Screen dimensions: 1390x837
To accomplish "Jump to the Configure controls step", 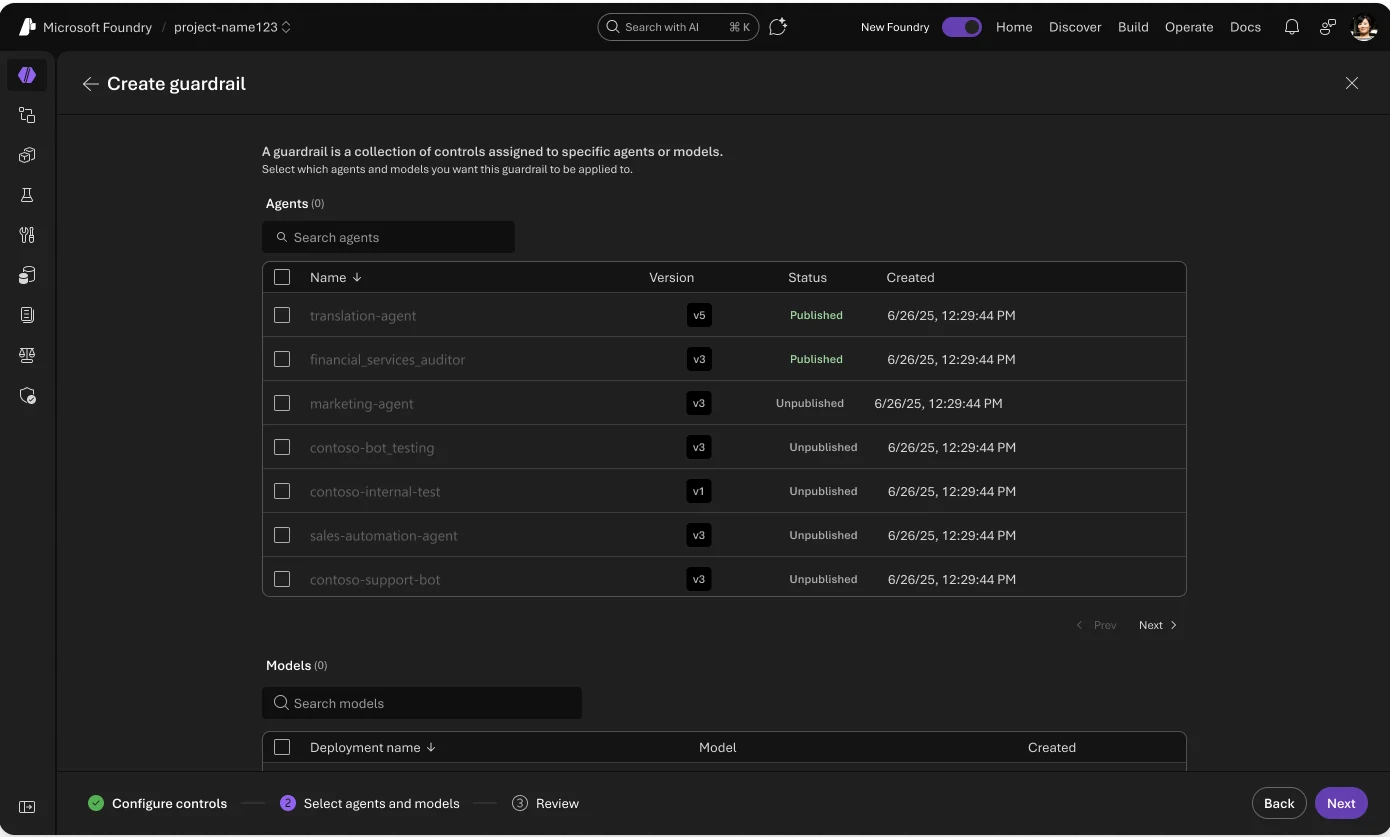I will 158,803.
